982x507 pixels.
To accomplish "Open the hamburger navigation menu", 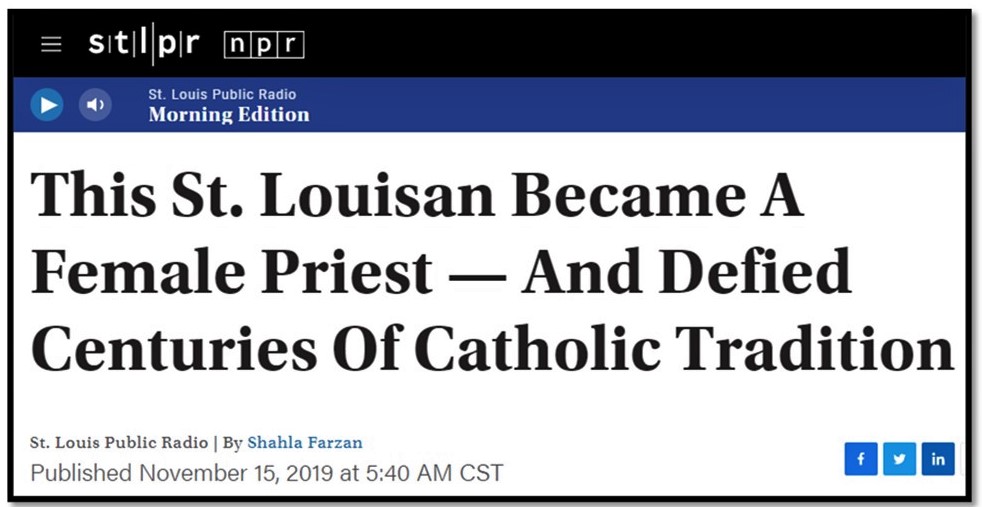I will point(51,45).
